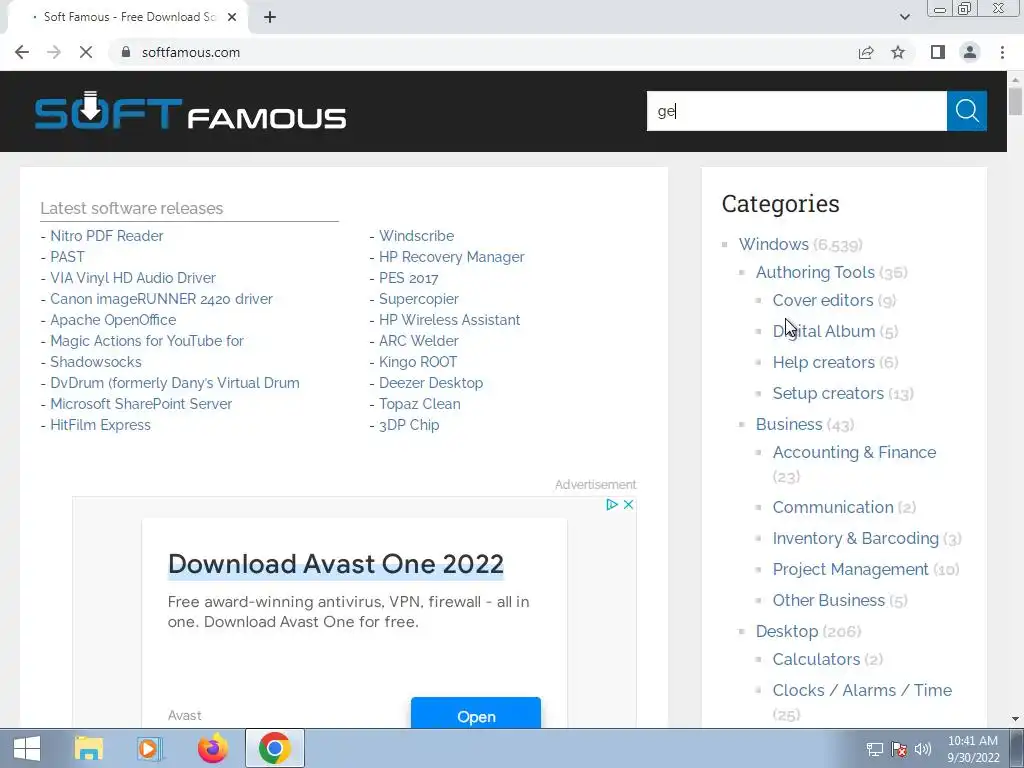Click the tab search chevron
1024x768 pixels.
point(904,17)
